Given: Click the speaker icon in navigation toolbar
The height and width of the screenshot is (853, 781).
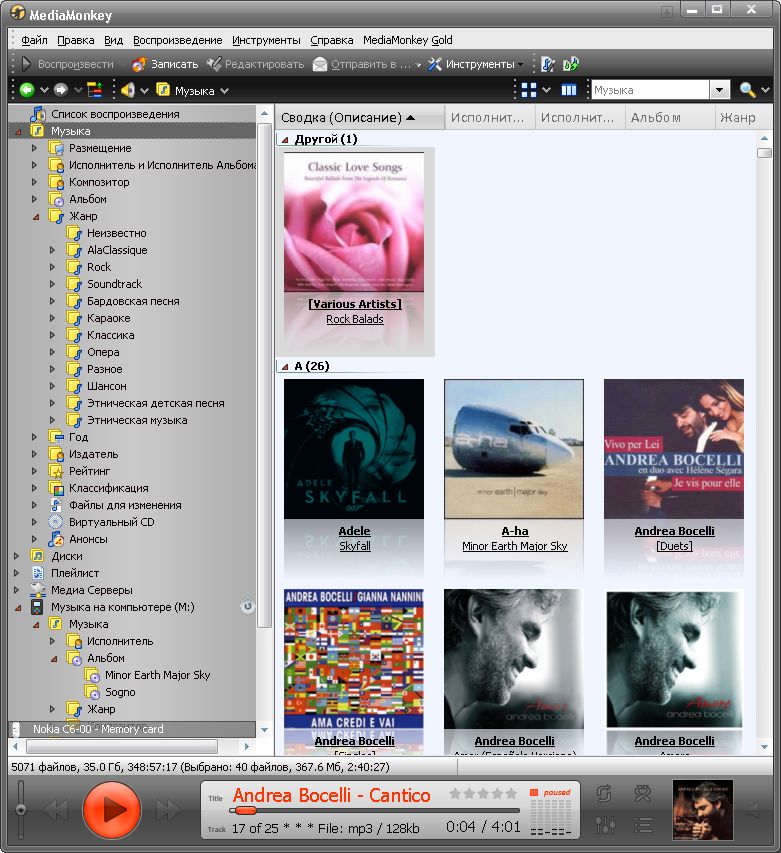Looking at the screenshot, I should 128,90.
